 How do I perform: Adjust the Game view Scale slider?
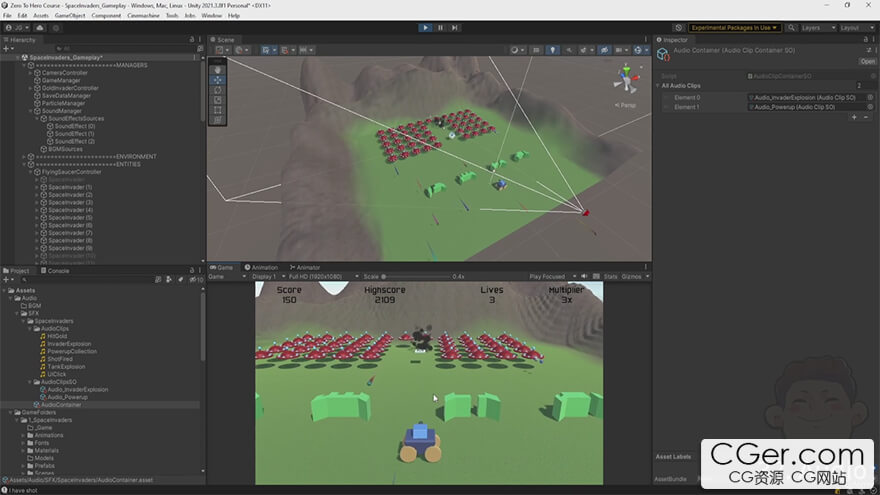(416, 277)
